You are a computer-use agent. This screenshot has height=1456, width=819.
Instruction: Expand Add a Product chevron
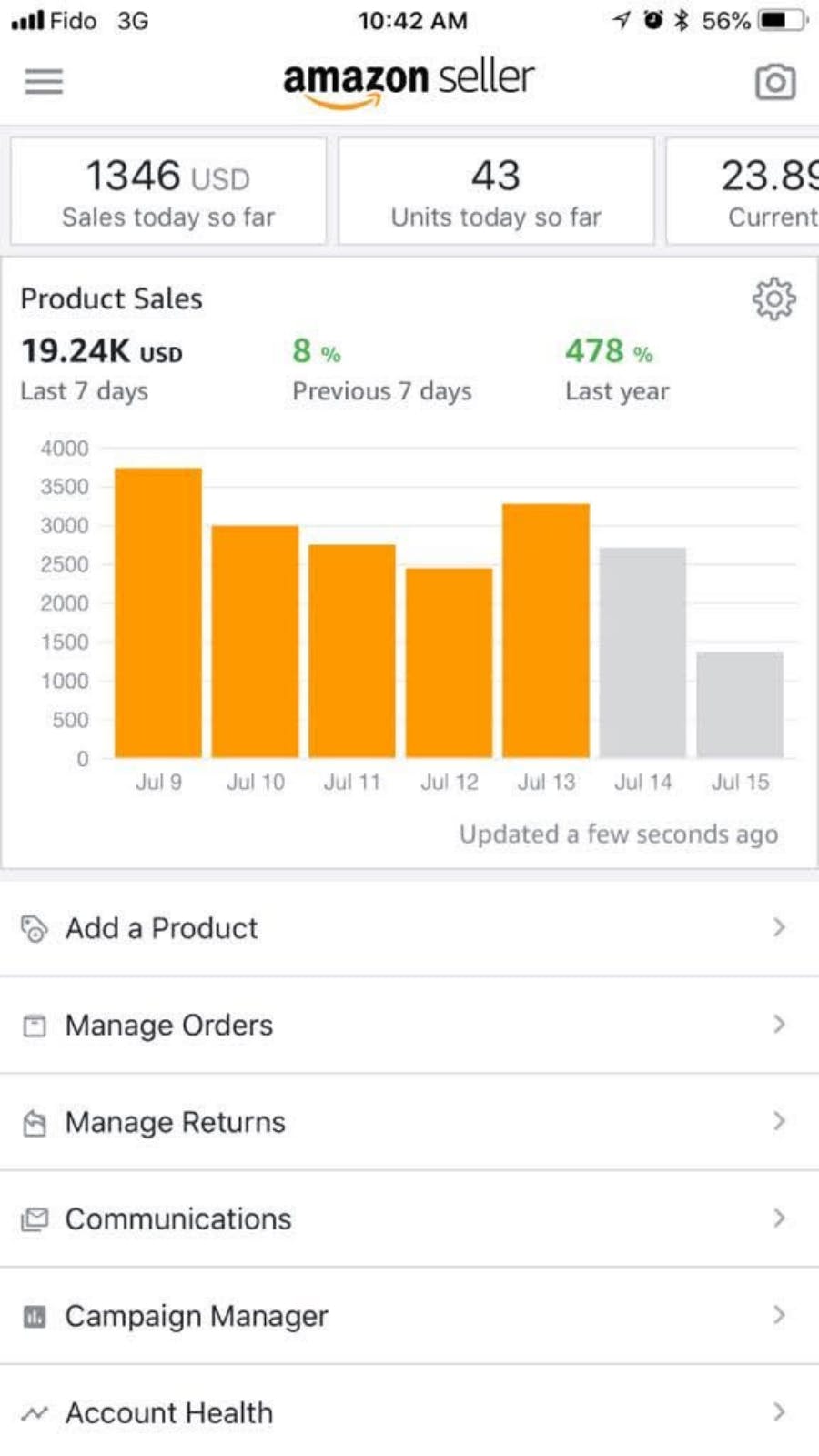click(x=779, y=927)
